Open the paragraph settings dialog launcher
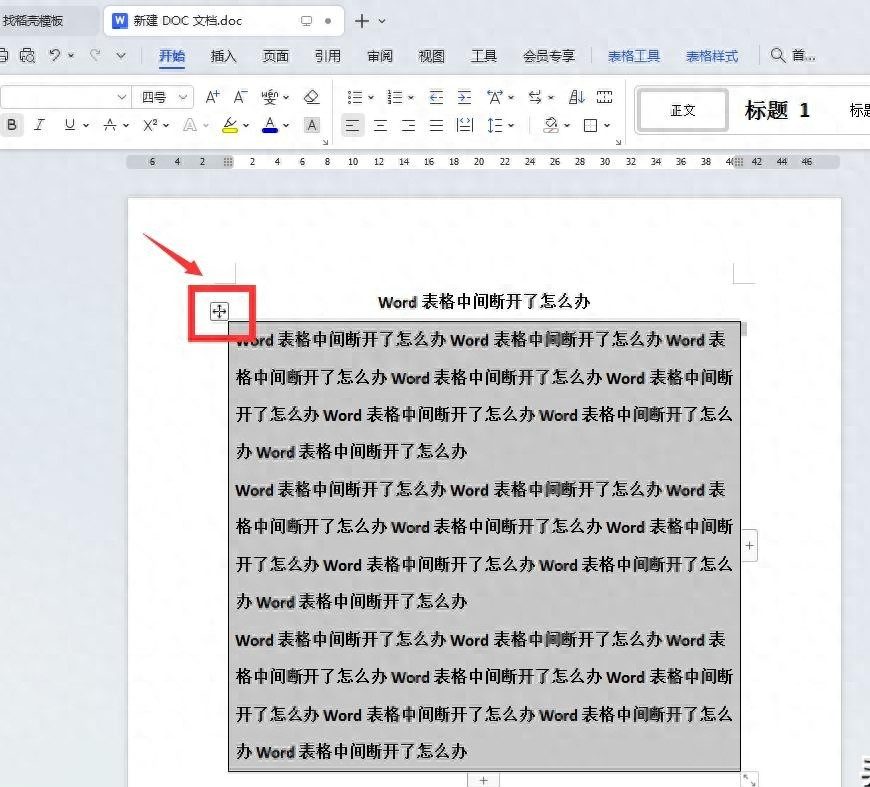The image size is (870, 787). (618, 143)
